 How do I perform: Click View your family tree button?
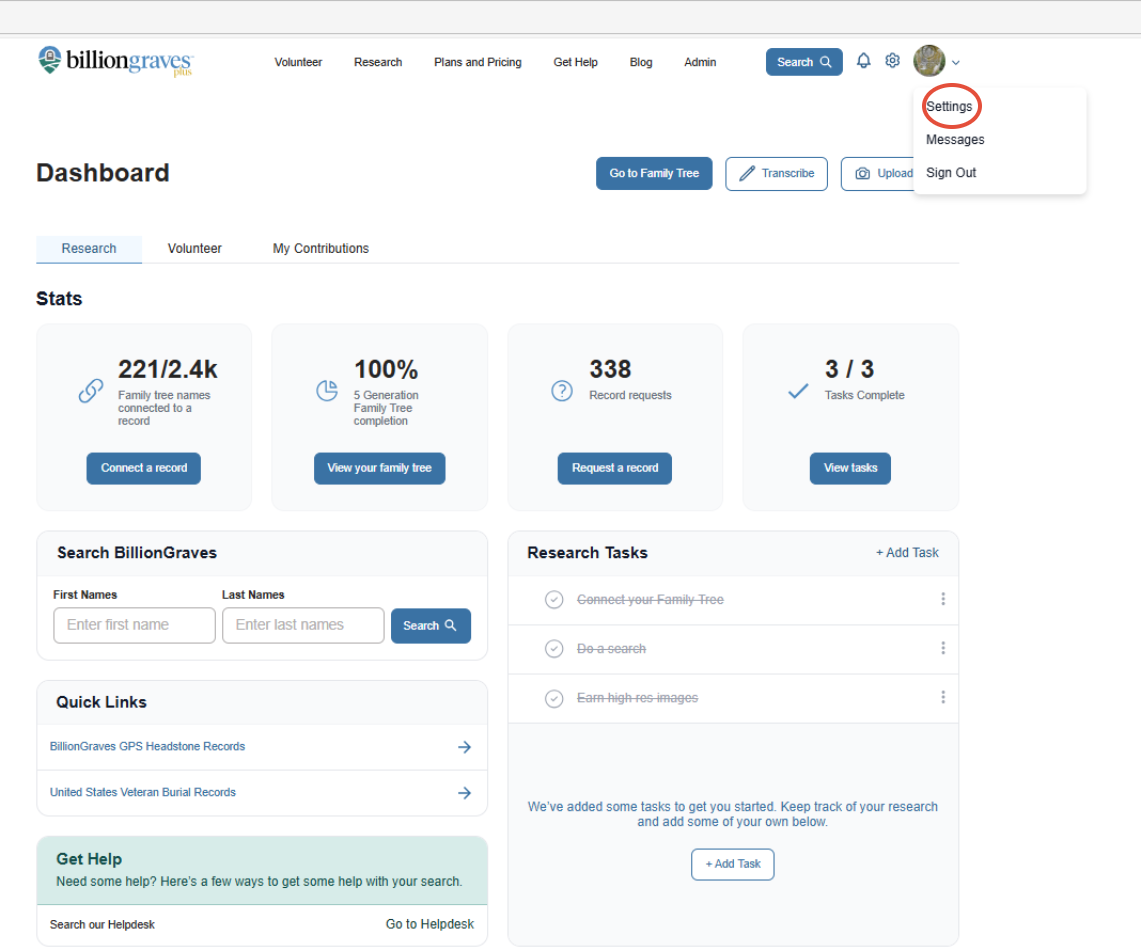[379, 468]
